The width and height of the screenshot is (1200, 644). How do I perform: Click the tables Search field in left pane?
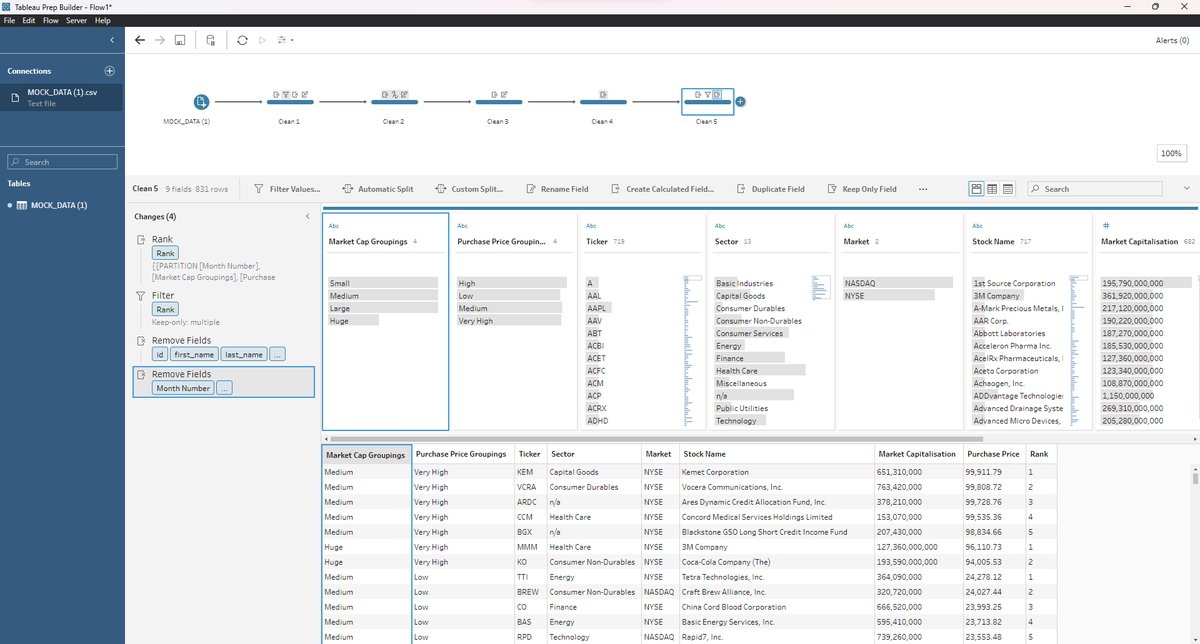[x=62, y=162]
